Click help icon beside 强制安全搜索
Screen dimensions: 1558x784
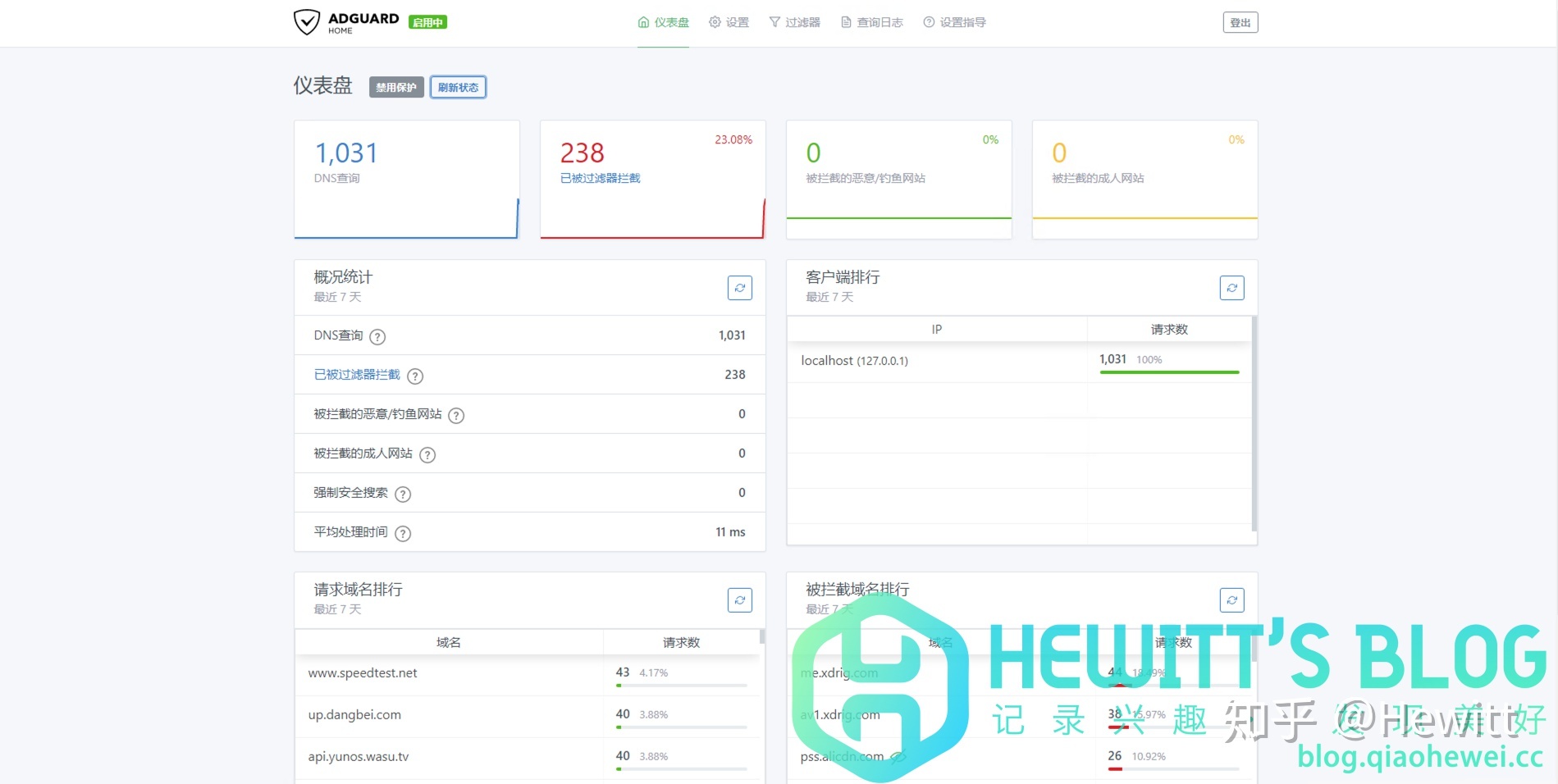point(403,495)
